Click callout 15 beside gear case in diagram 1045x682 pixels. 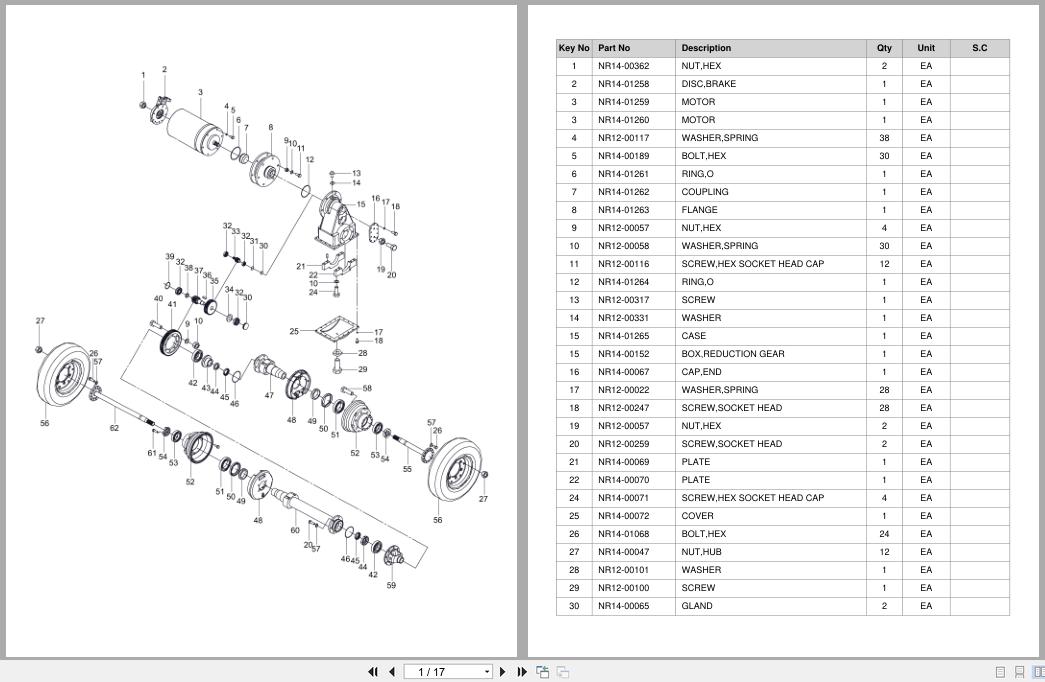tap(361, 205)
